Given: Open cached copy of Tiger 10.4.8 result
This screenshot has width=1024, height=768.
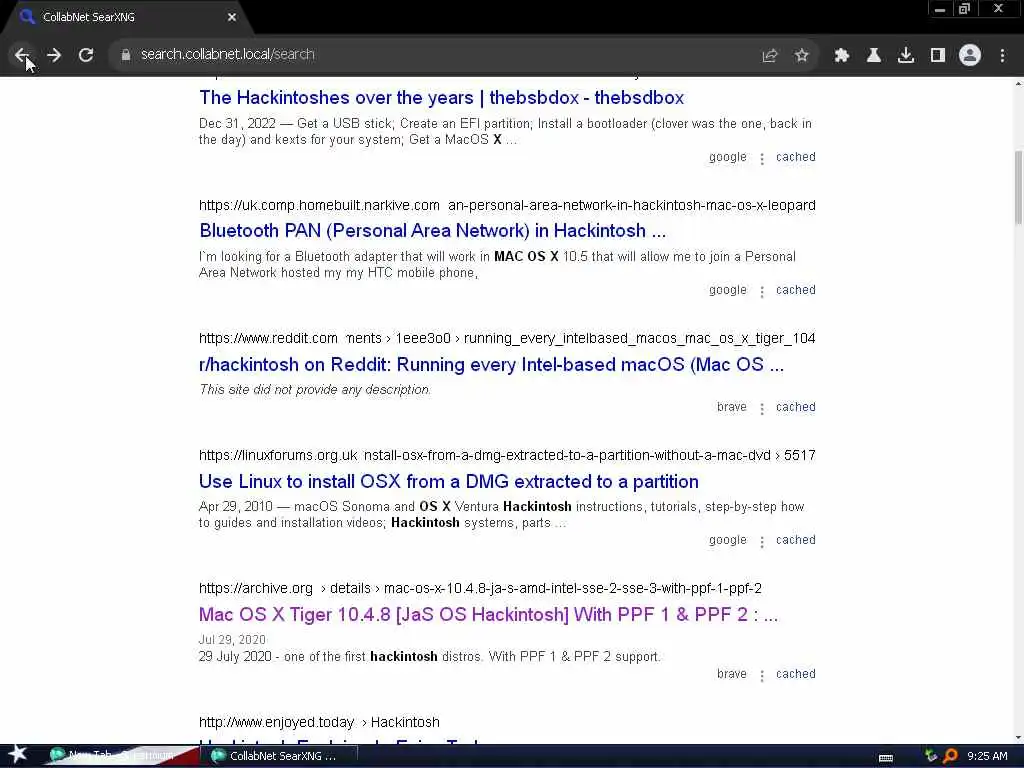Looking at the screenshot, I should point(795,674).
